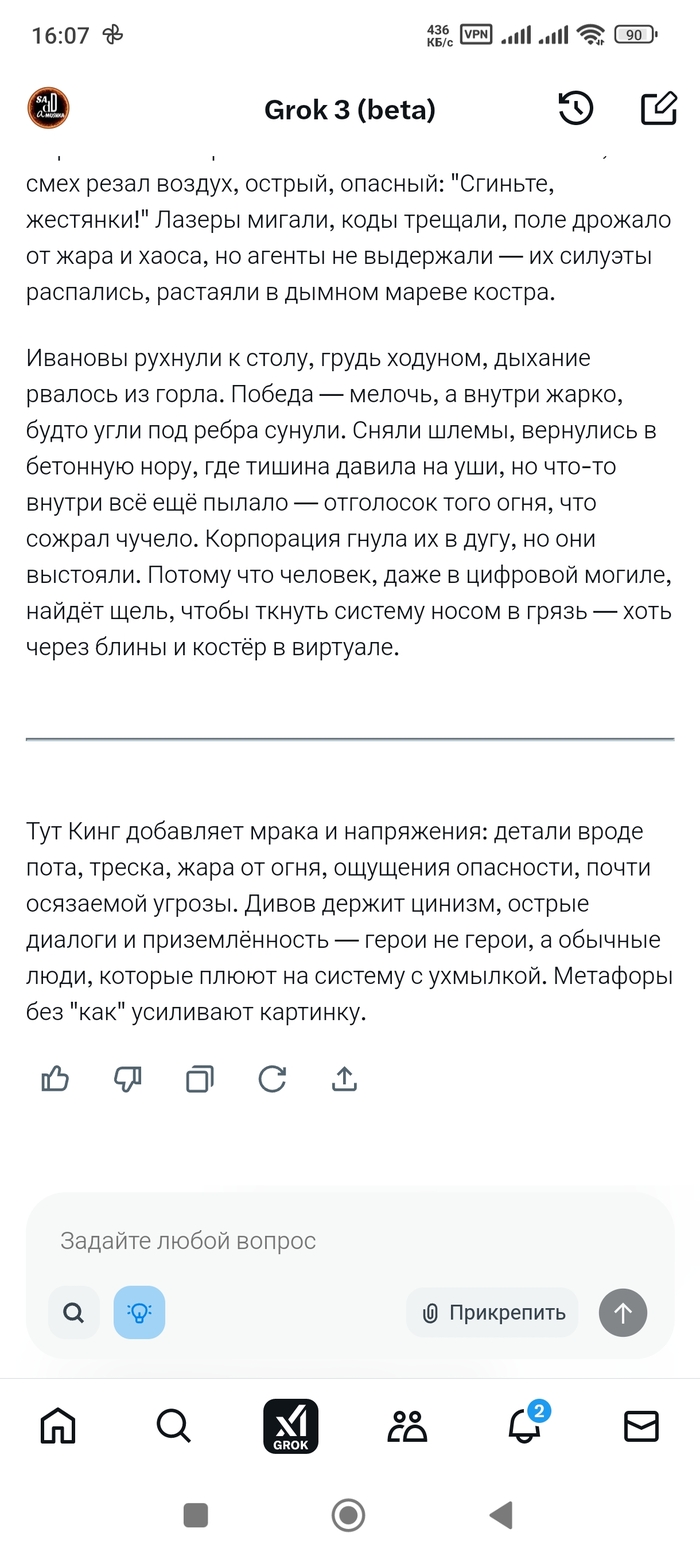
Task: Open the Communities tab
Action: [407, 1426]
